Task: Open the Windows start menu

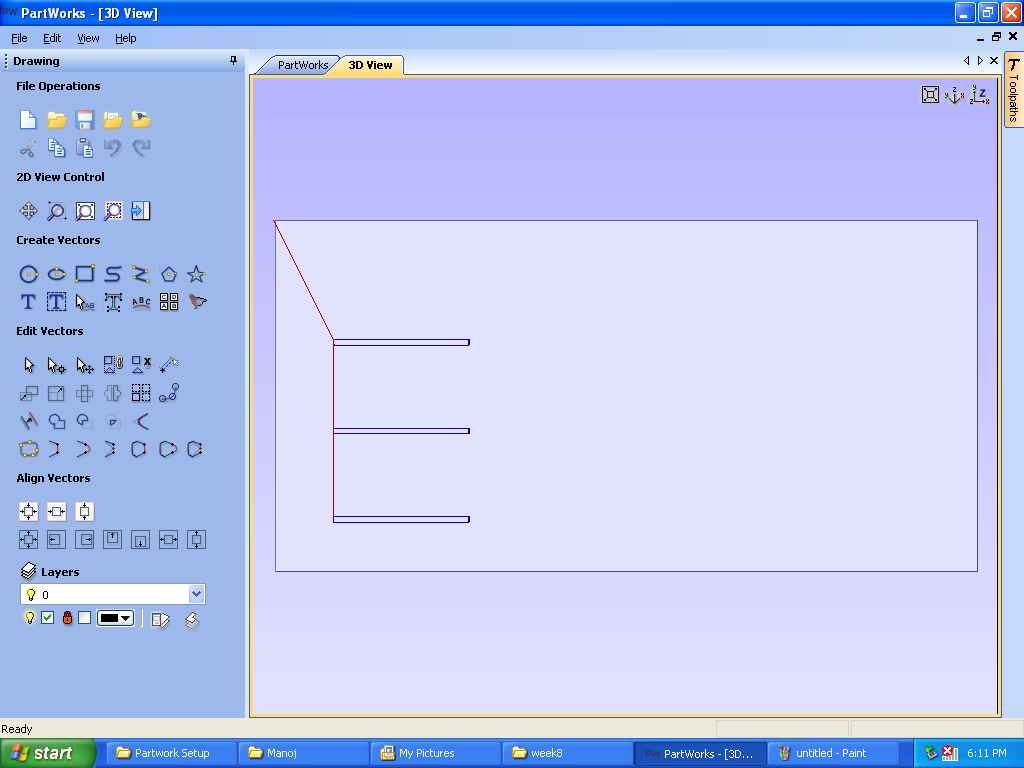Action: (x=48, y=753)
